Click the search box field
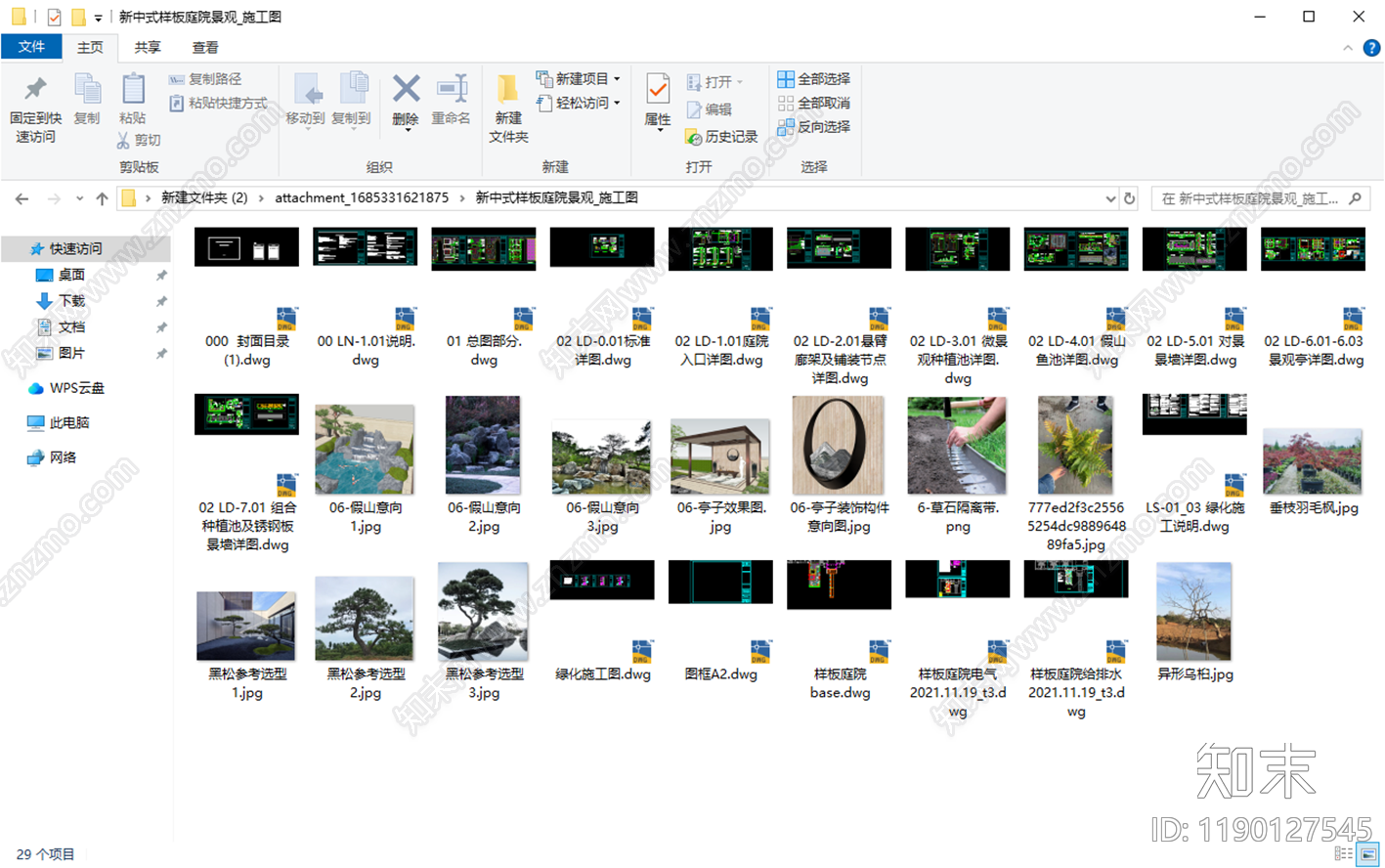1385x868 pixels. pos(1261,198)
